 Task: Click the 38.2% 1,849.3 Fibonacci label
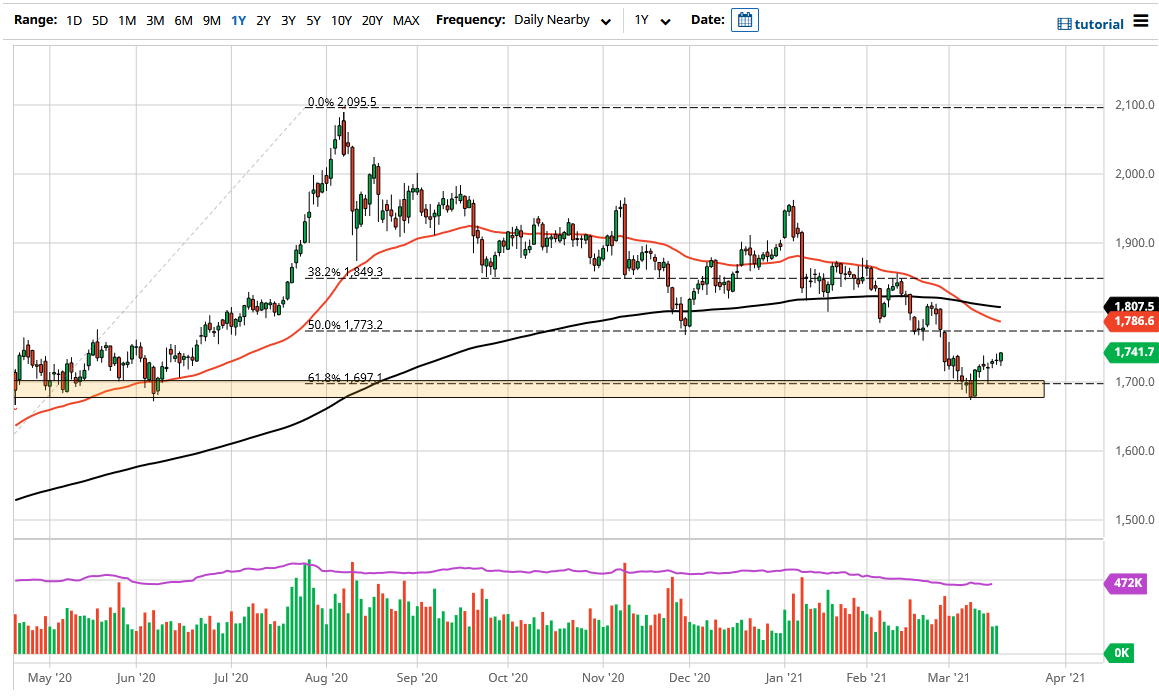coord(345,272)
